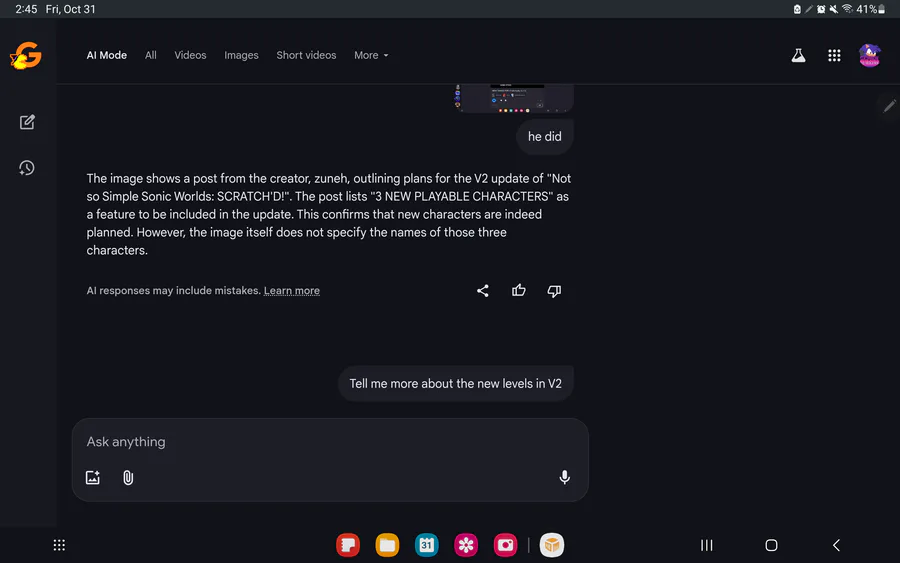The height and width of the screenshot is (563, 900).
Task: Launch the Camera app in taskbar
Action: pos(506,545)
